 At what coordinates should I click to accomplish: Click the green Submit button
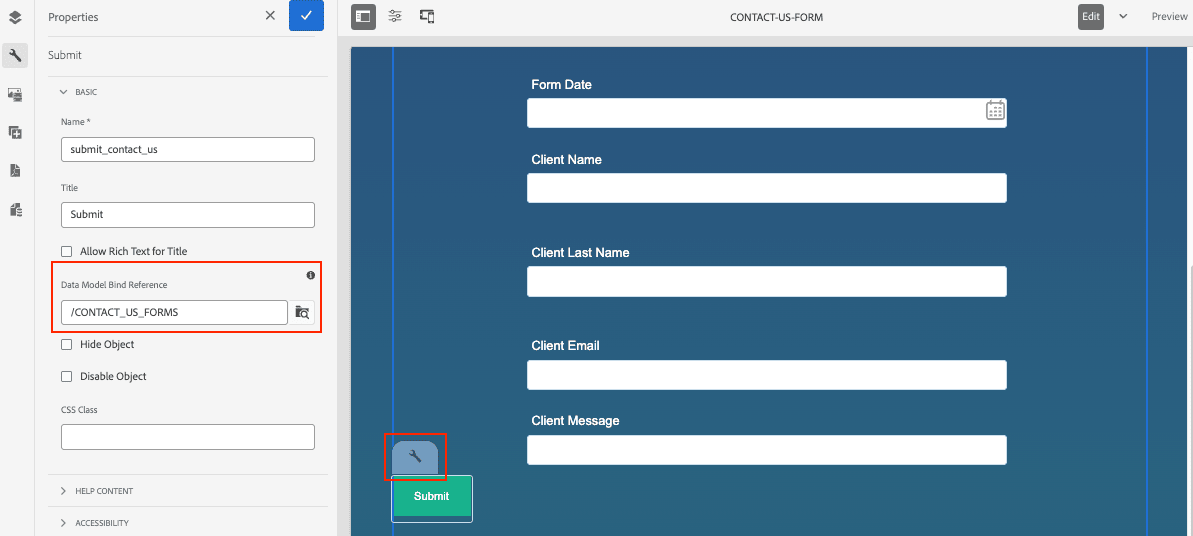[432, 496]
